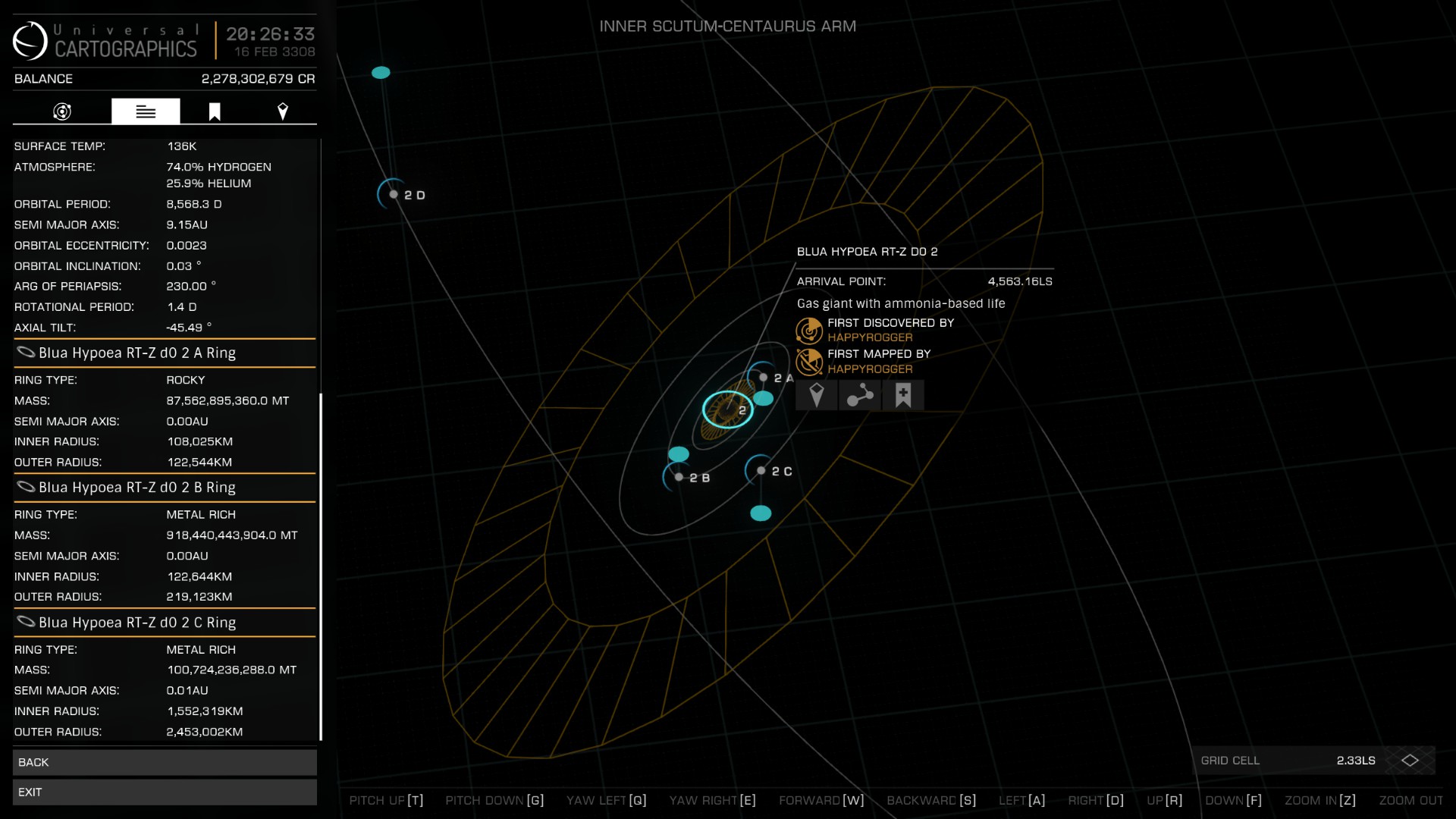1456x819 pixels.
Task: Click the clock reading 20:26:33
Action: point(270,34)
